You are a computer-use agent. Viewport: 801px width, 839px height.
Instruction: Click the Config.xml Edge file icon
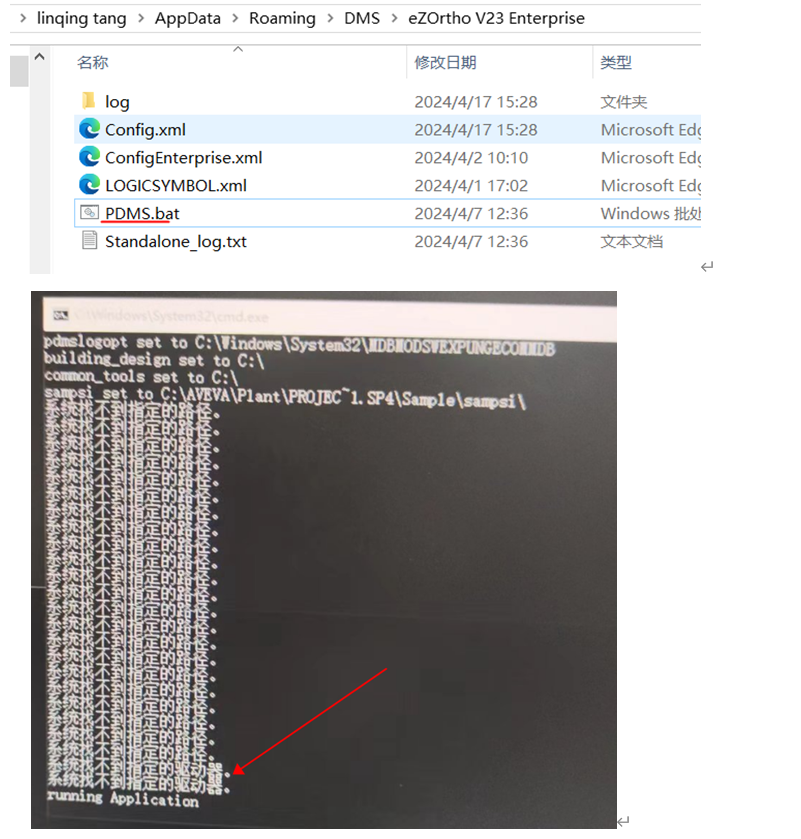coord(89,129)
